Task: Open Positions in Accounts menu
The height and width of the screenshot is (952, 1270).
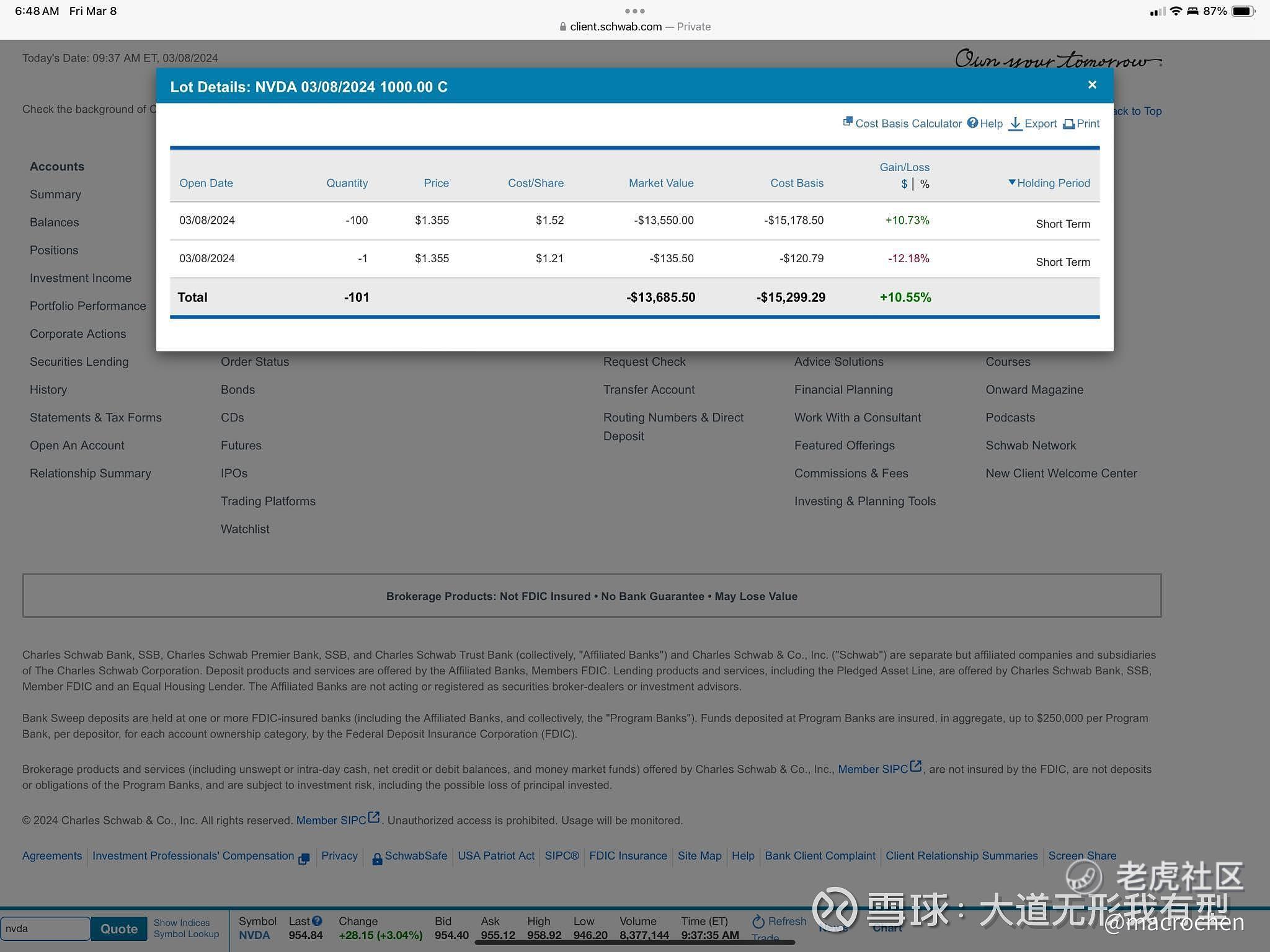Action: pyautogui.click(x=54, y=250)
